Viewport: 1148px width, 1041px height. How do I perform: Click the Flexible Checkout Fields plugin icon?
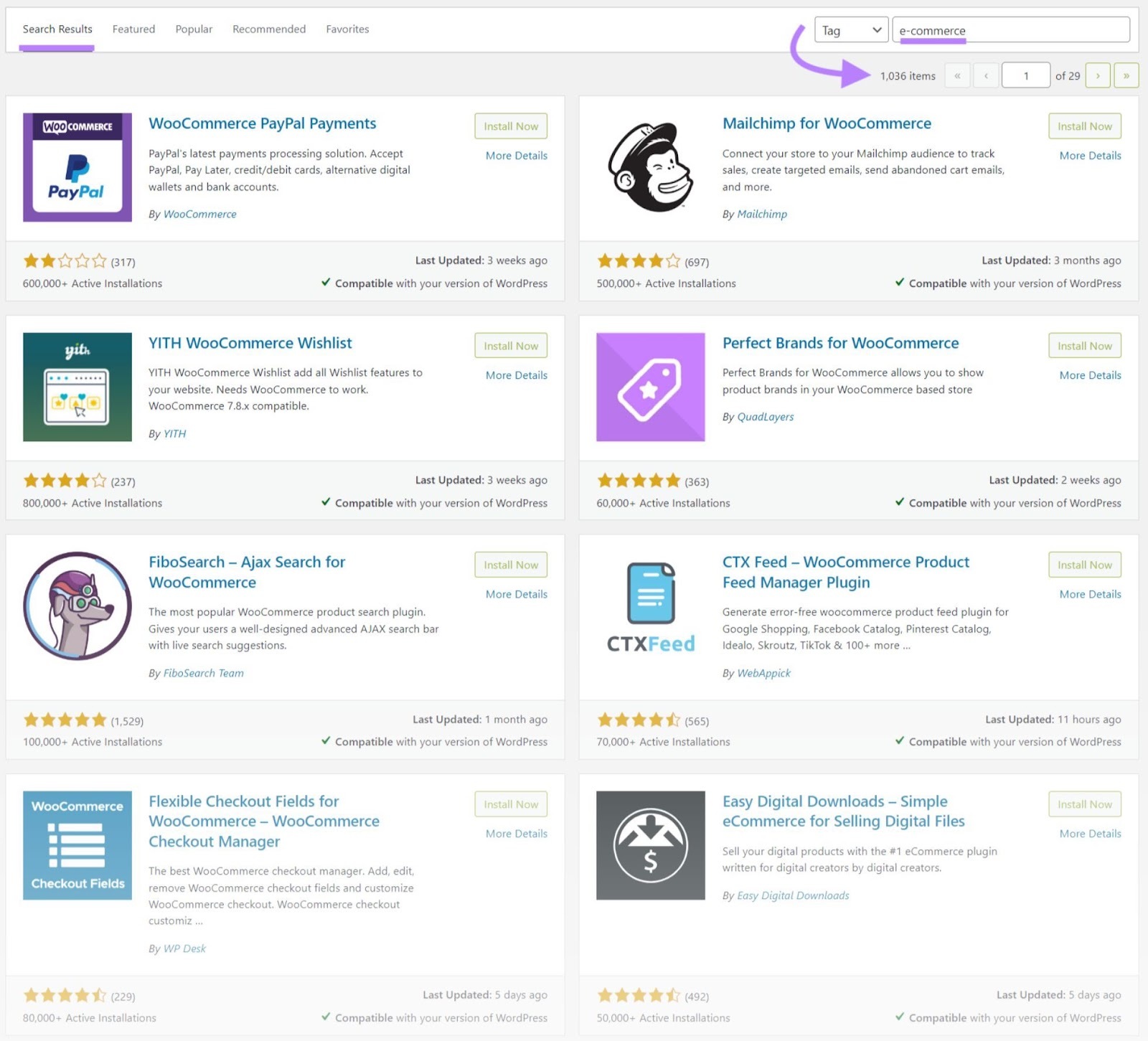coord(77,845)
